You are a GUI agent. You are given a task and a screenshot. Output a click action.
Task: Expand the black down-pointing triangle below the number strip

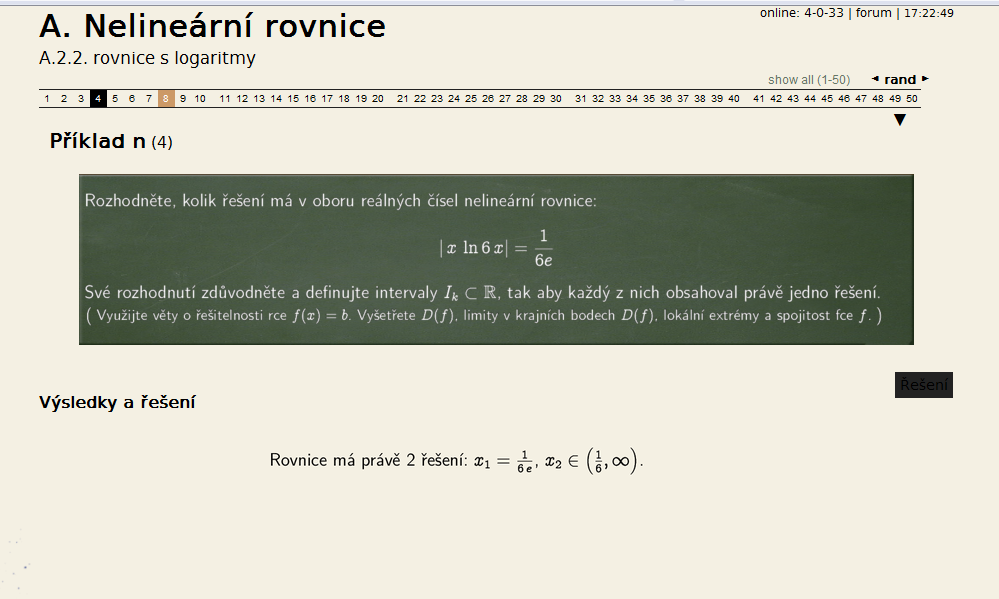[900, 120]
